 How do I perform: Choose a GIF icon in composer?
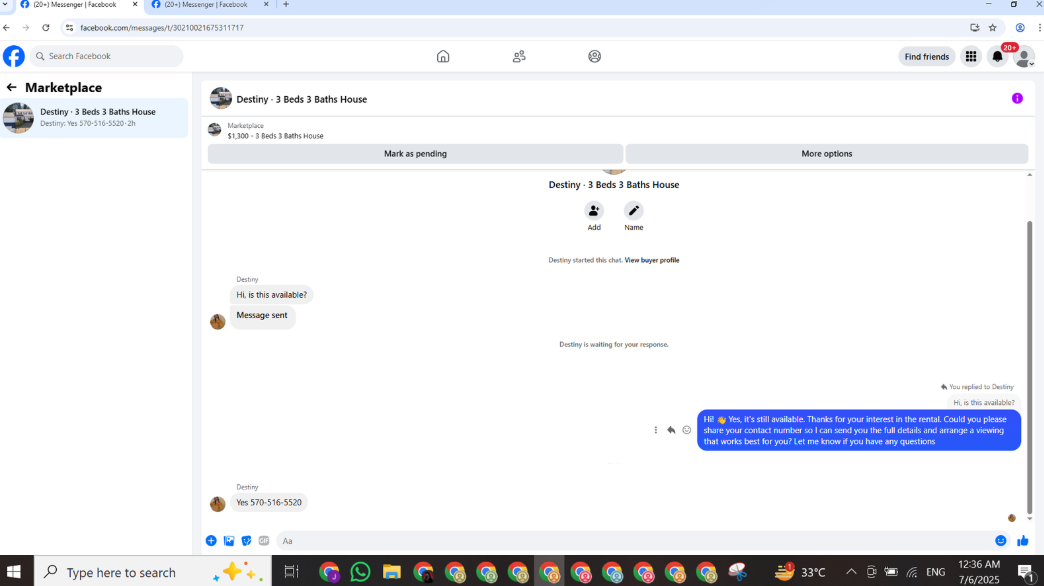[x=264, y=541]
